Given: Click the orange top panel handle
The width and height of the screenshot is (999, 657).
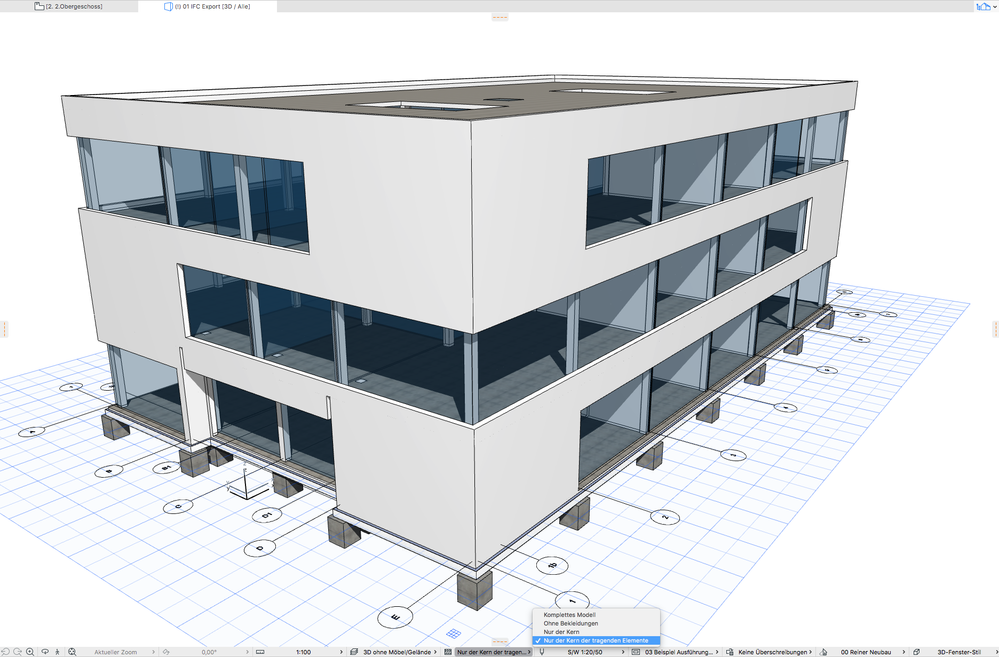Looking at the screenshot, I should (500, 17).
